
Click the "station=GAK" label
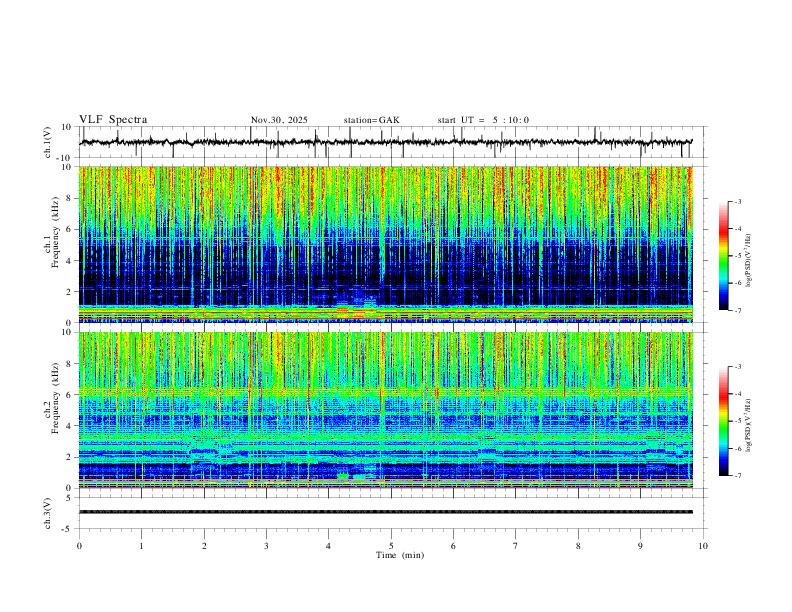coord(371,120)
